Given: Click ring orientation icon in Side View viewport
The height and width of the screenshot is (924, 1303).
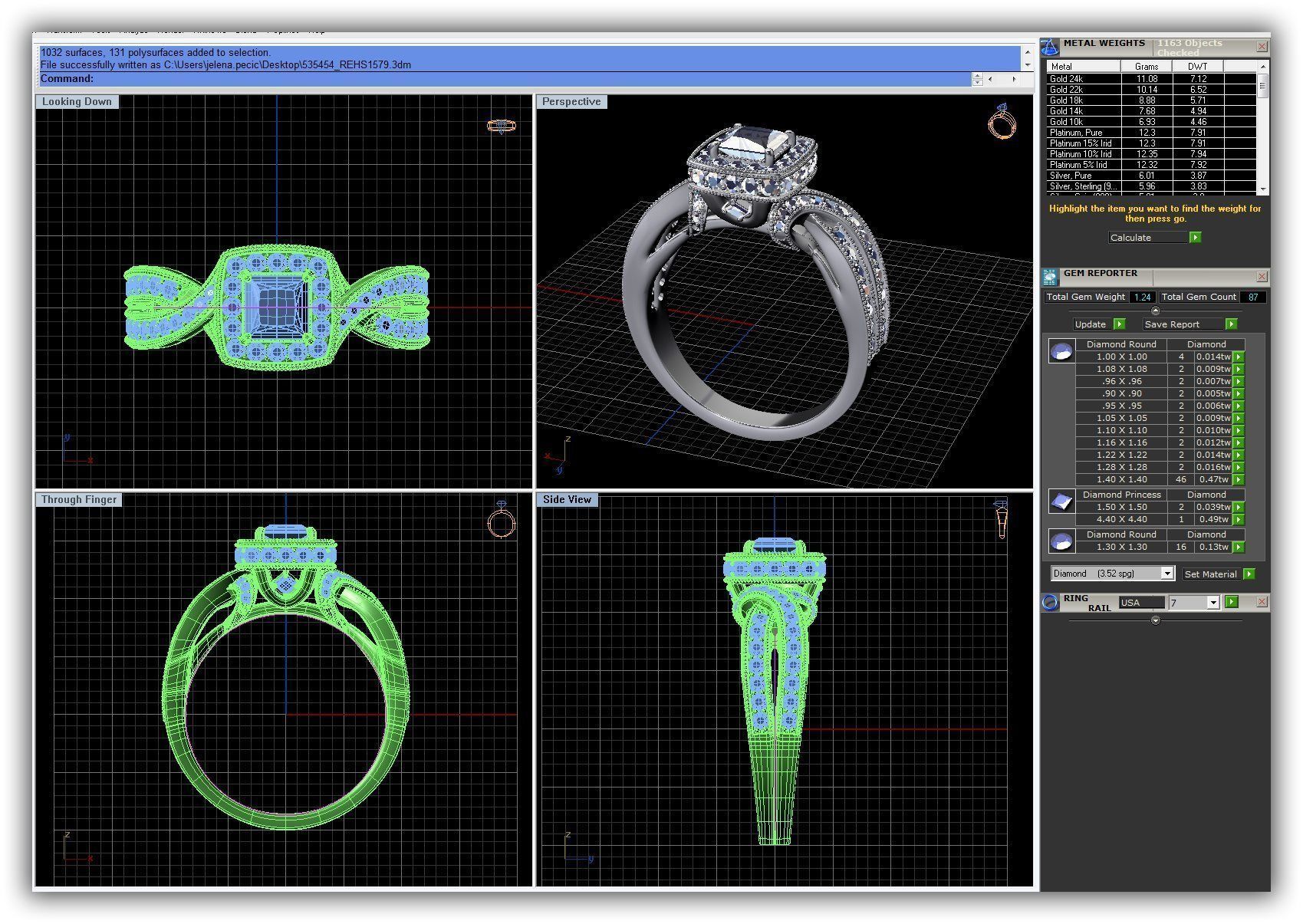Looking at the screenshot, I should [x=1002, y=518].
